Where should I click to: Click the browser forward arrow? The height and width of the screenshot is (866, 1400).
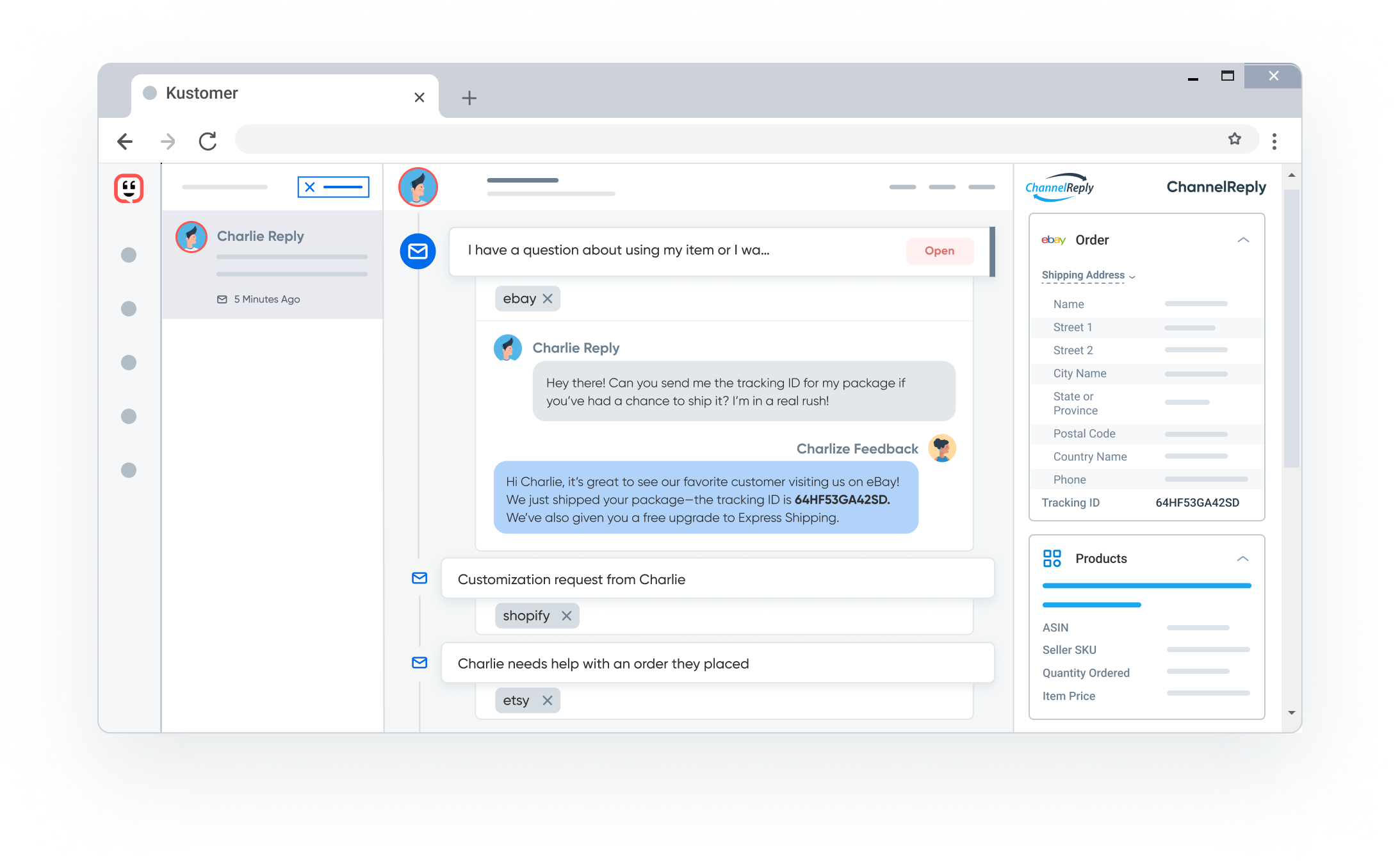click(168, 141)
